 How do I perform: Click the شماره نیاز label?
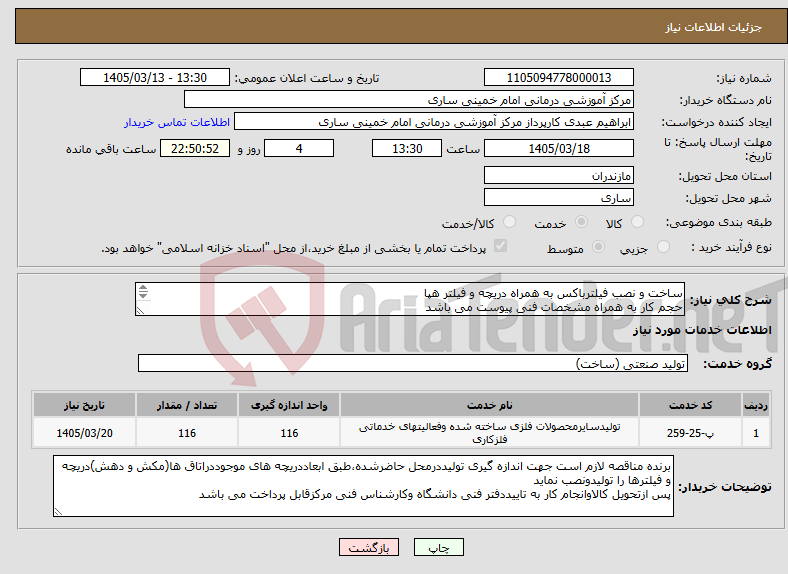point(744,78)
